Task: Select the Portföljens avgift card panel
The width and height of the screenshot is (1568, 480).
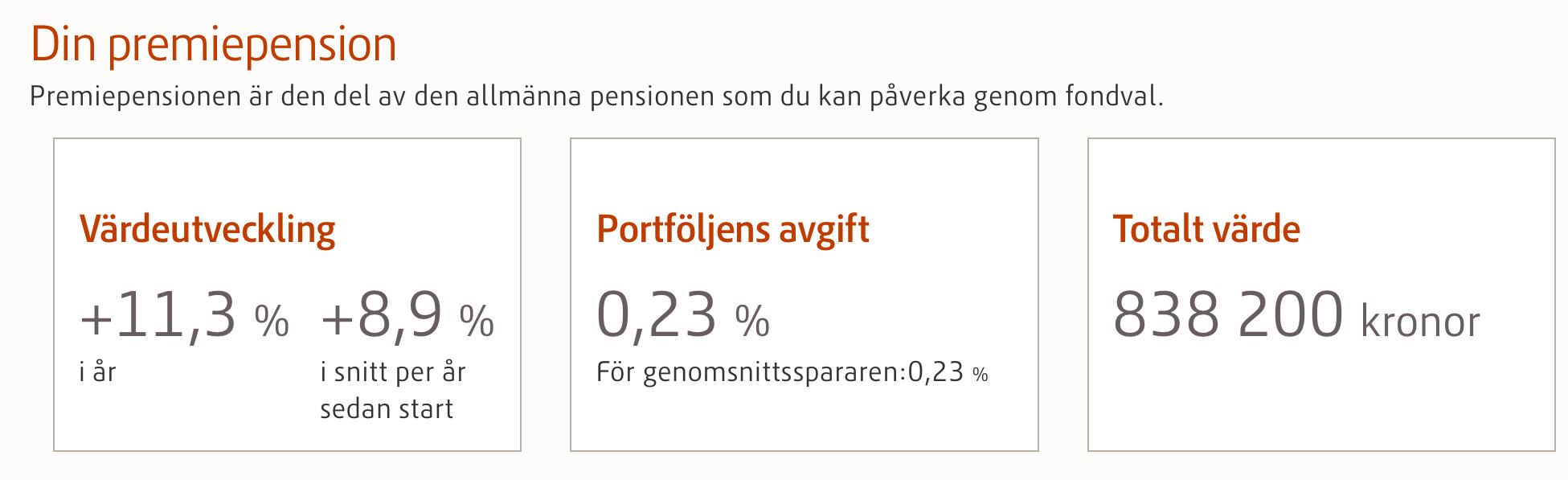Action: (804, 294)
